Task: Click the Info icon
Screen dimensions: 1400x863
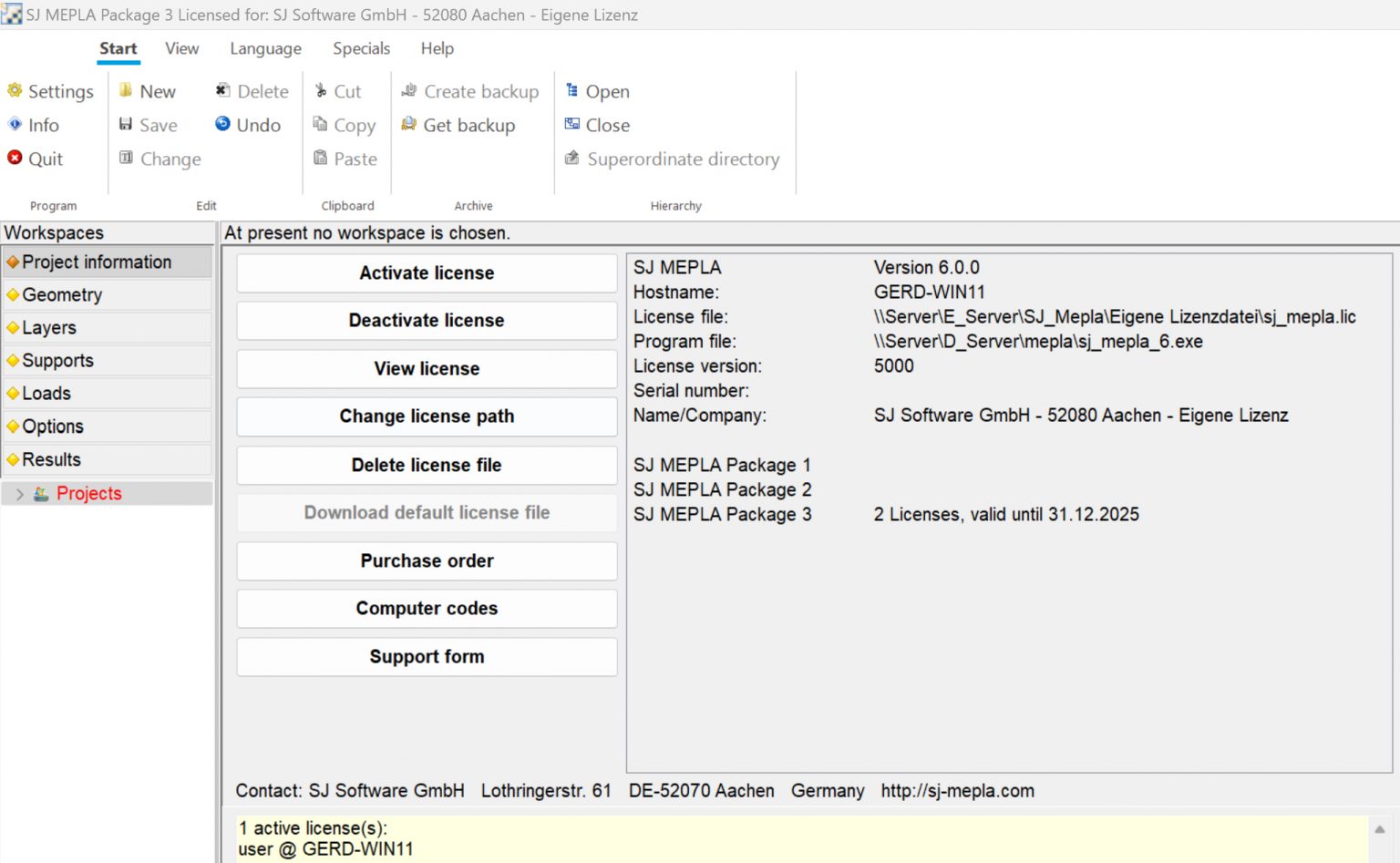Action: coord(15,125)
